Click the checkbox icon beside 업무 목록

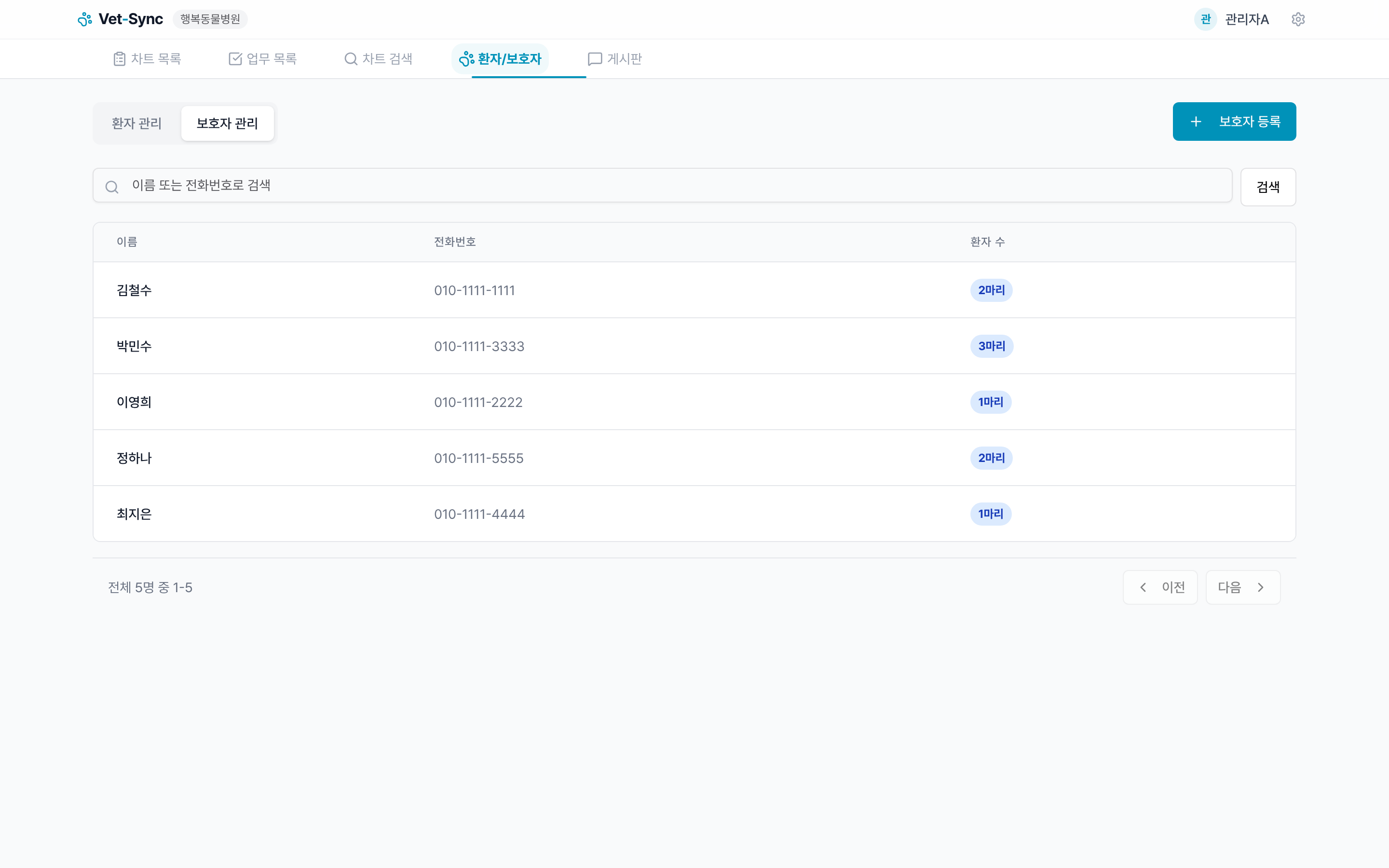235,58
